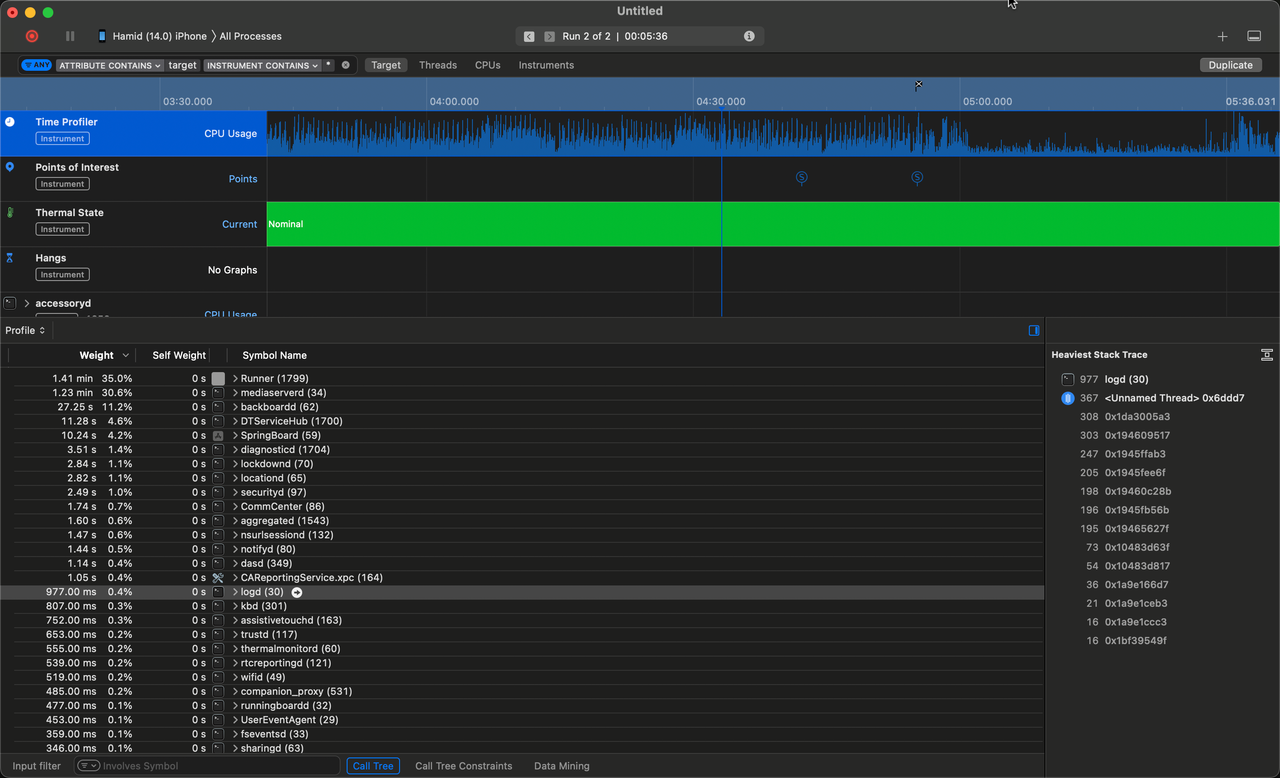Click the Runner app icon in list
The image size is (1280, 778).
tap(218, 379)
